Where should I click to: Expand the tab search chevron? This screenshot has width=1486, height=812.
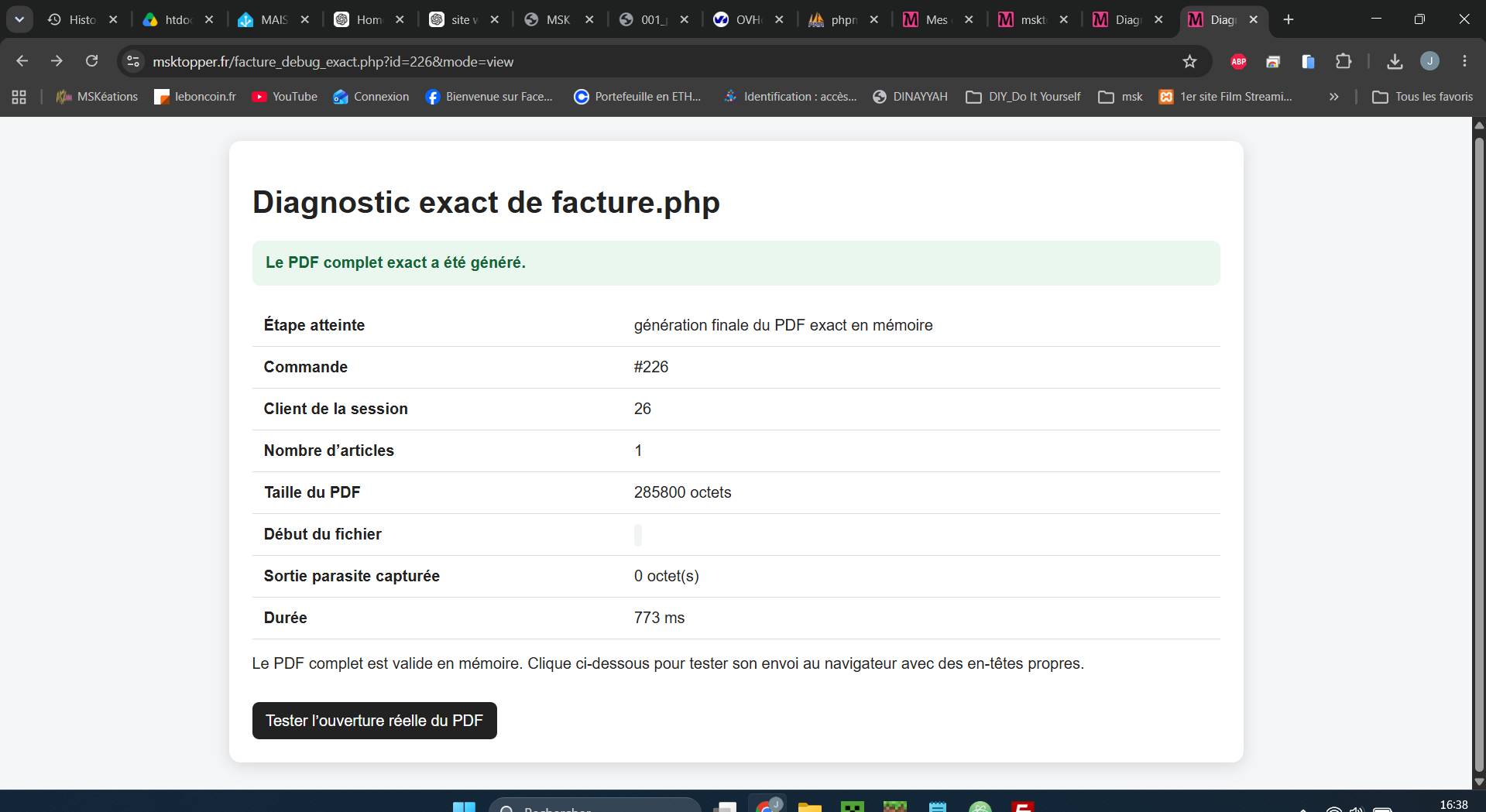(19, 19)
